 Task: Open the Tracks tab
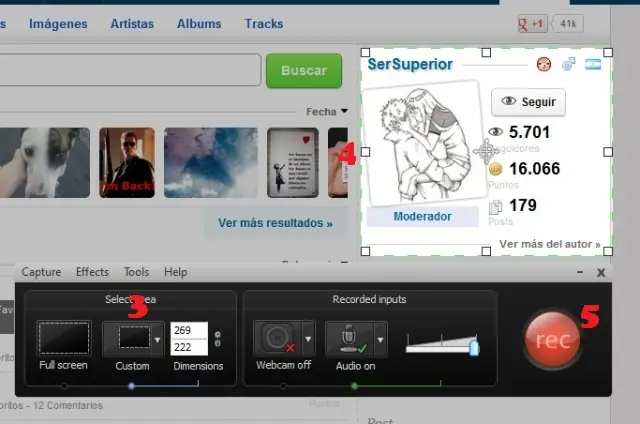pyautogui.click(x=264, y=24)
